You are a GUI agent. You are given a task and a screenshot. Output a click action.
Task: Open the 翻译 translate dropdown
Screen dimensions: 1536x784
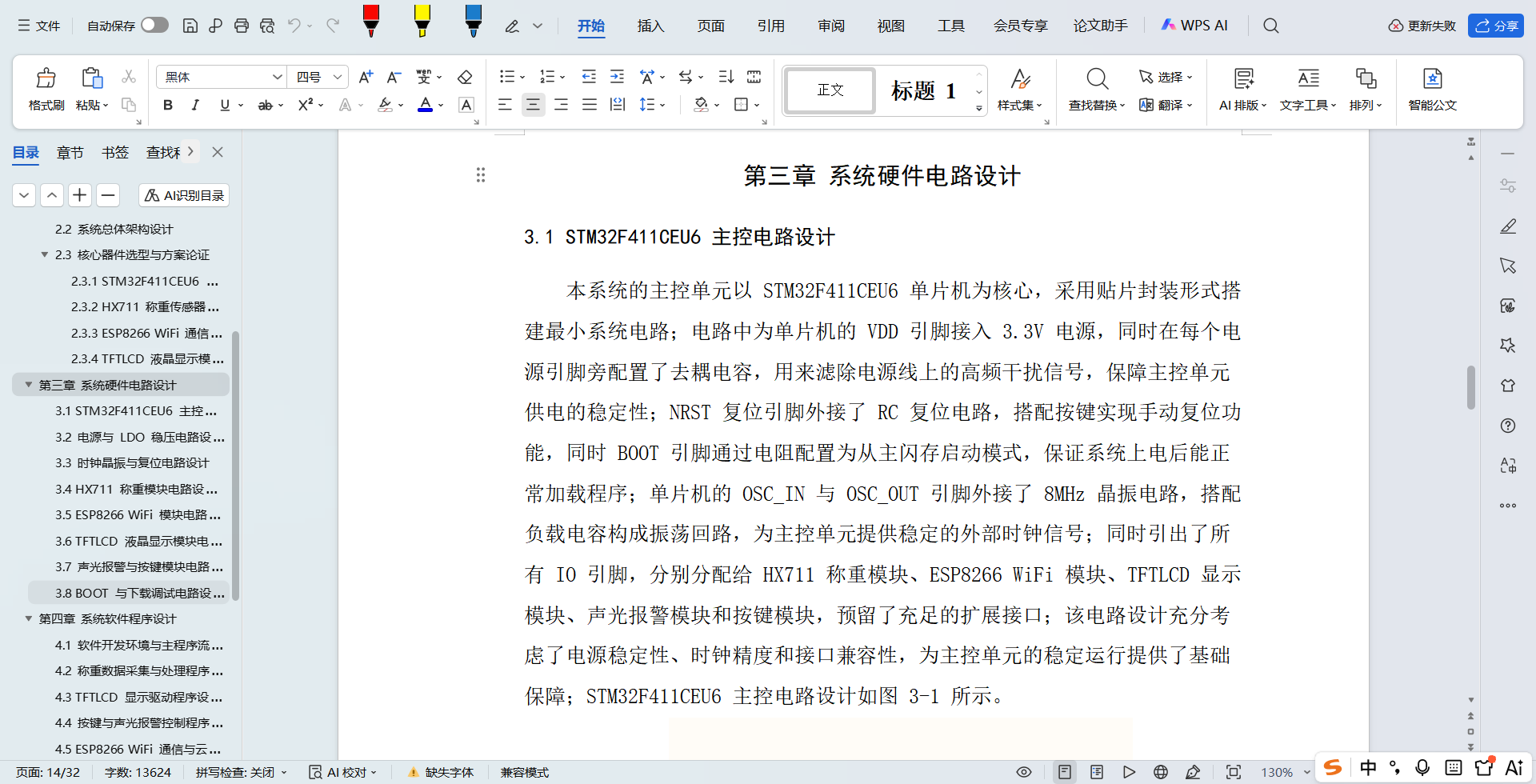click(x=1166, y=105)
